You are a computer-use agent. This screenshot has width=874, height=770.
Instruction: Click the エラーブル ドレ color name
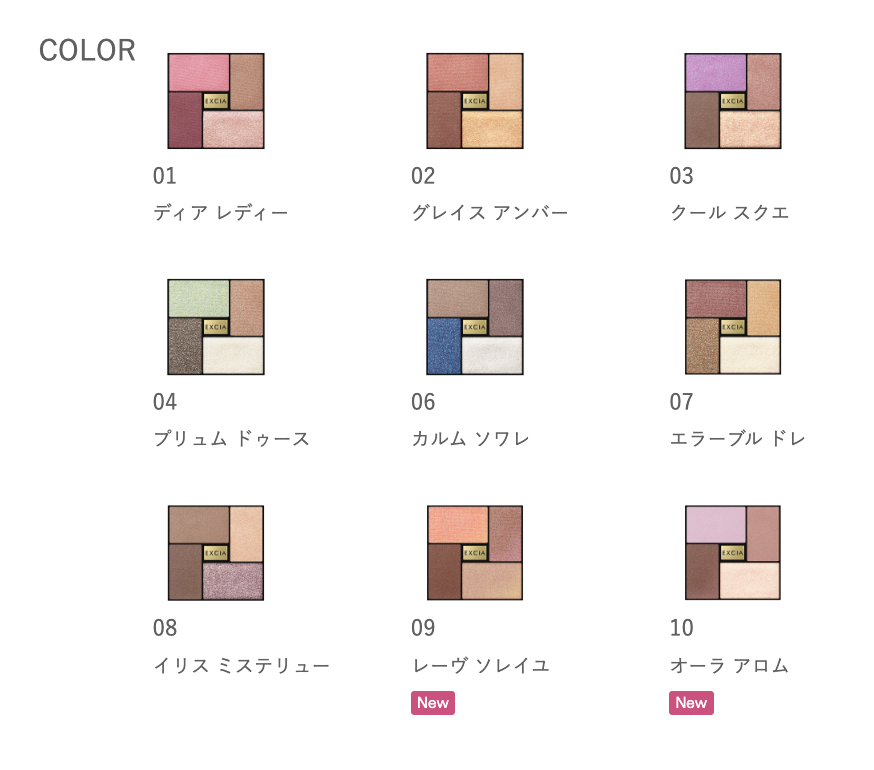[x=737, y=439]
